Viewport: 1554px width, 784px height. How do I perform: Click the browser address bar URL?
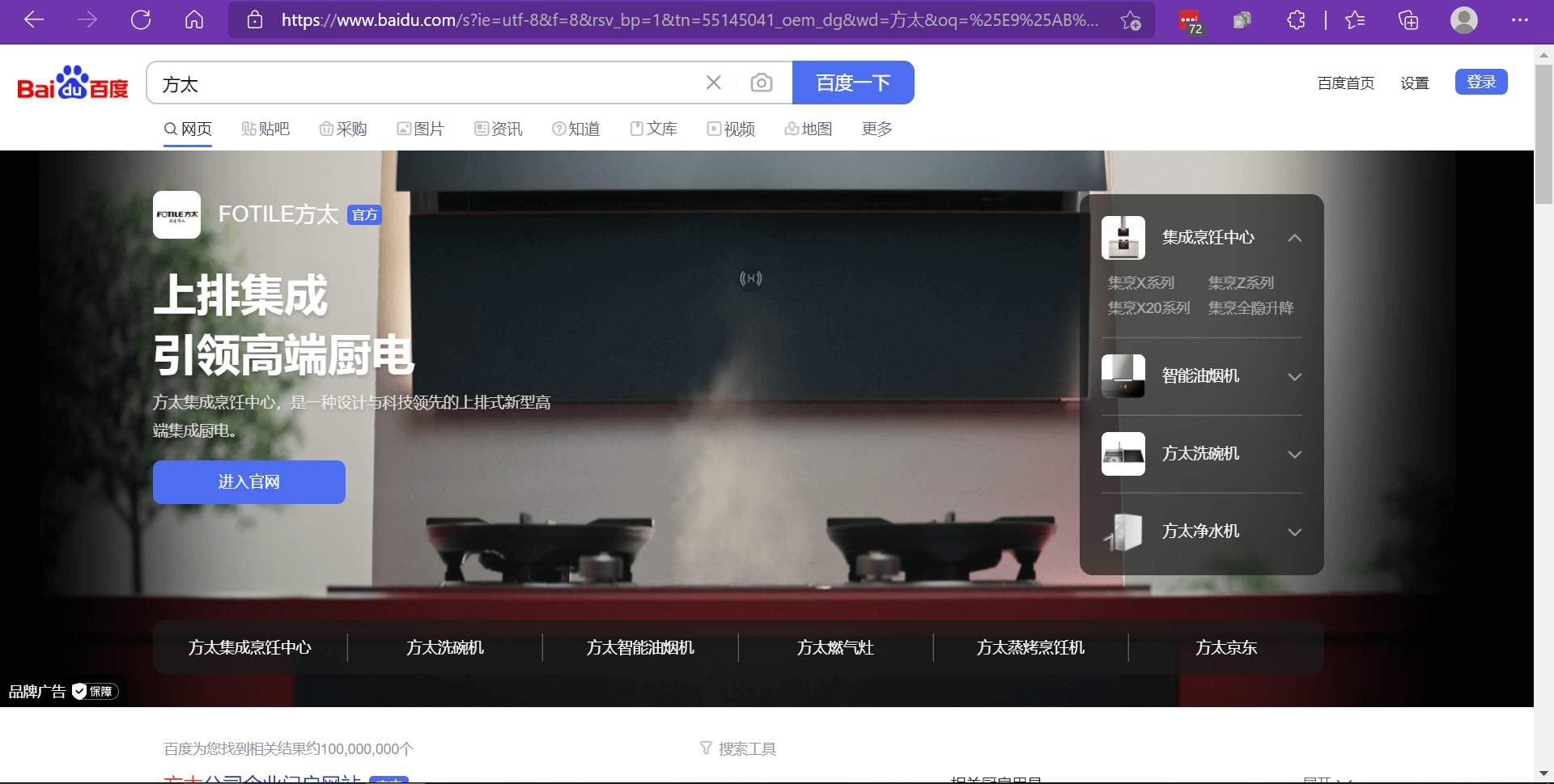tap(690, 19)
